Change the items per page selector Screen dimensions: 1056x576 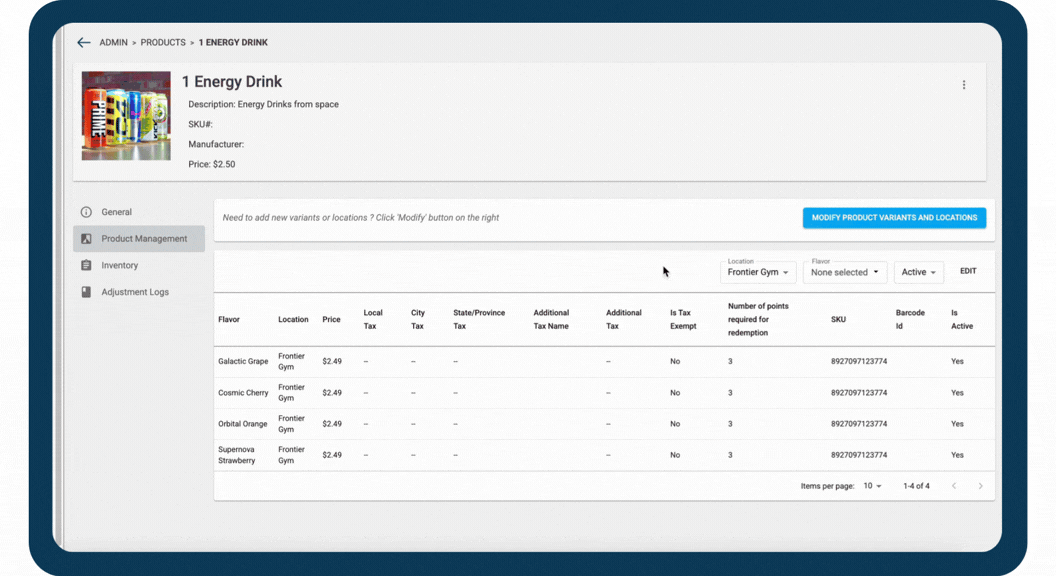(872, 486)
